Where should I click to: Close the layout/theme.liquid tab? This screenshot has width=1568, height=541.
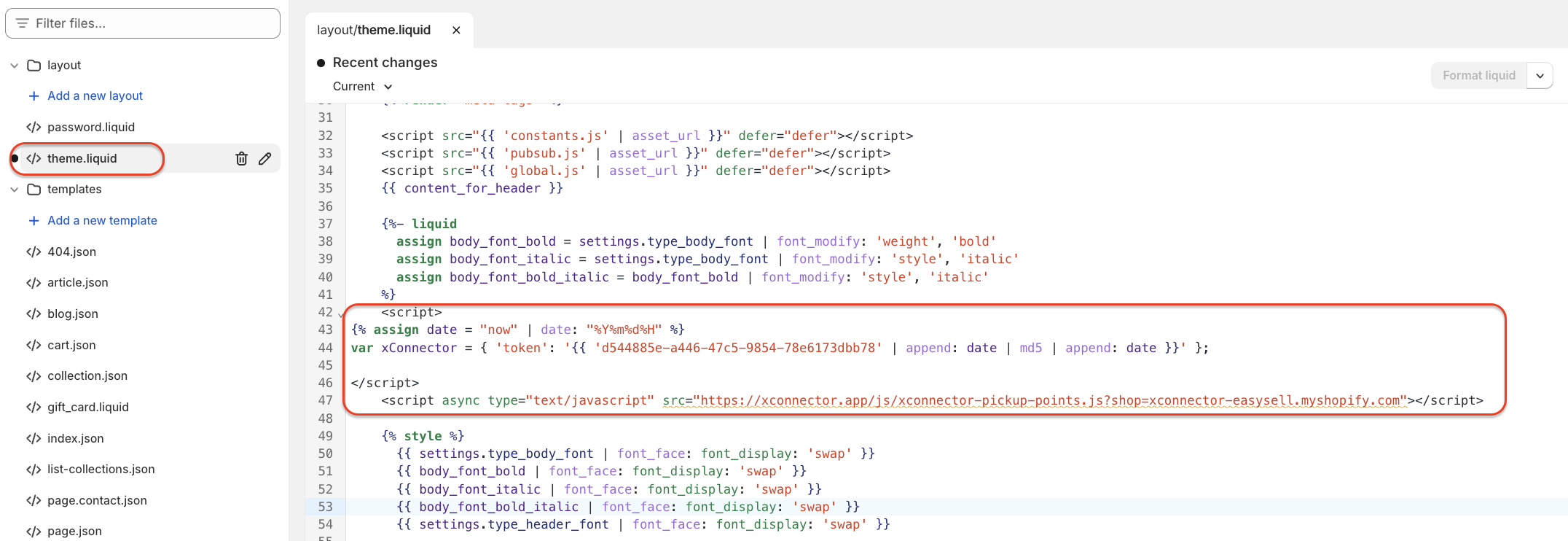point(456,30)
